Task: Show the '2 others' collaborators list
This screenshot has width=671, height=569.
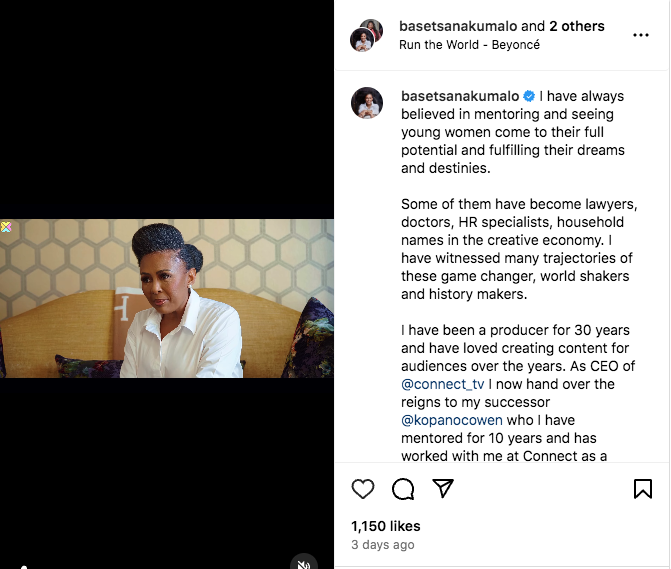Action: pos(577,26)
